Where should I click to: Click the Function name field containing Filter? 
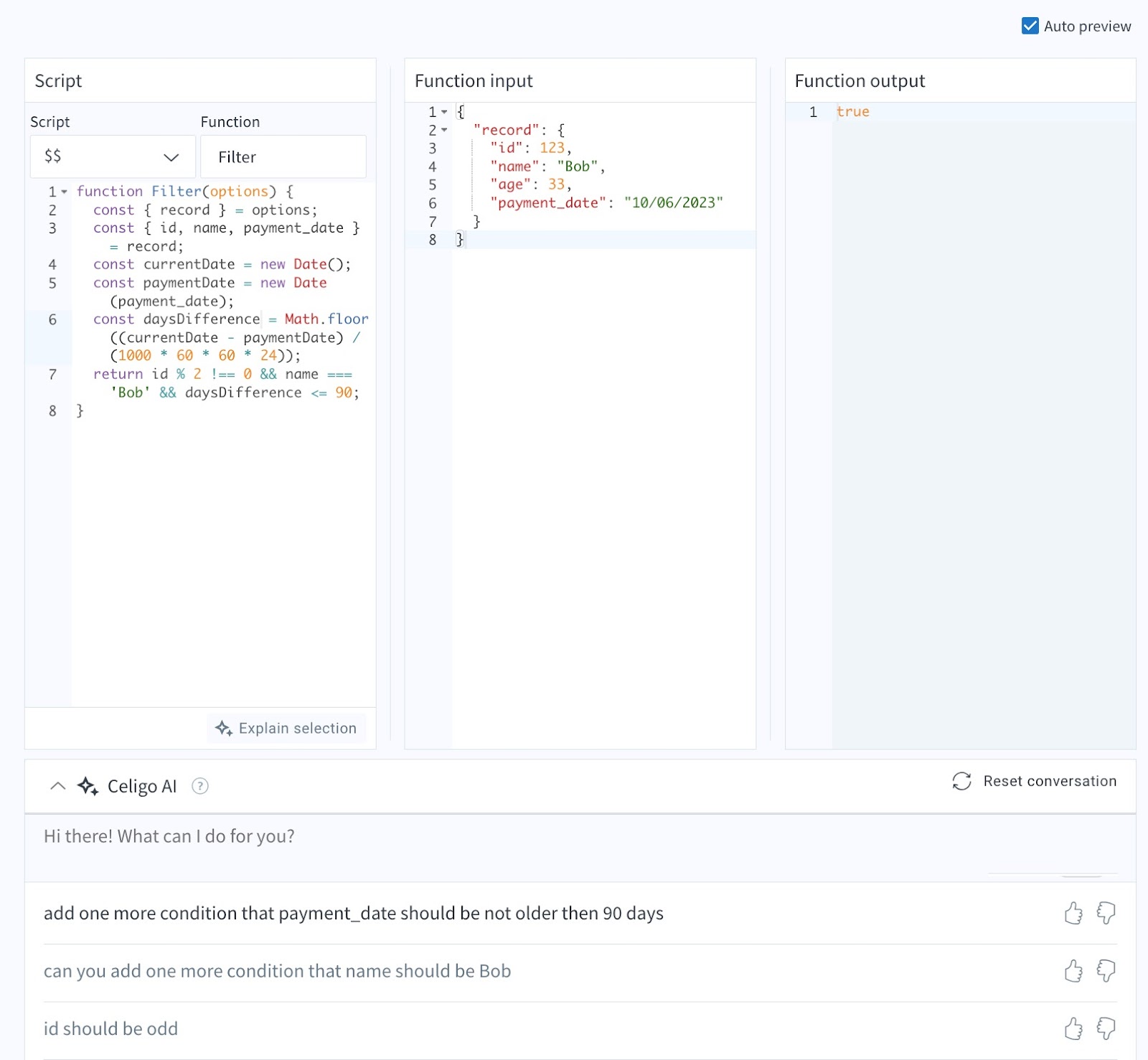click(x=283, y=156)
